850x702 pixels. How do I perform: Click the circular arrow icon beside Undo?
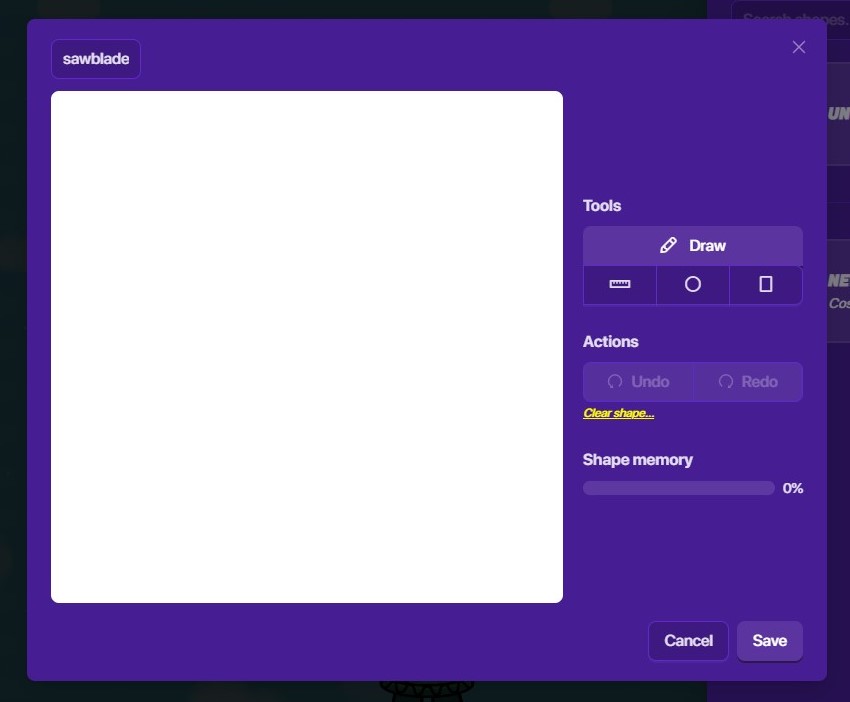click(615, 382)
